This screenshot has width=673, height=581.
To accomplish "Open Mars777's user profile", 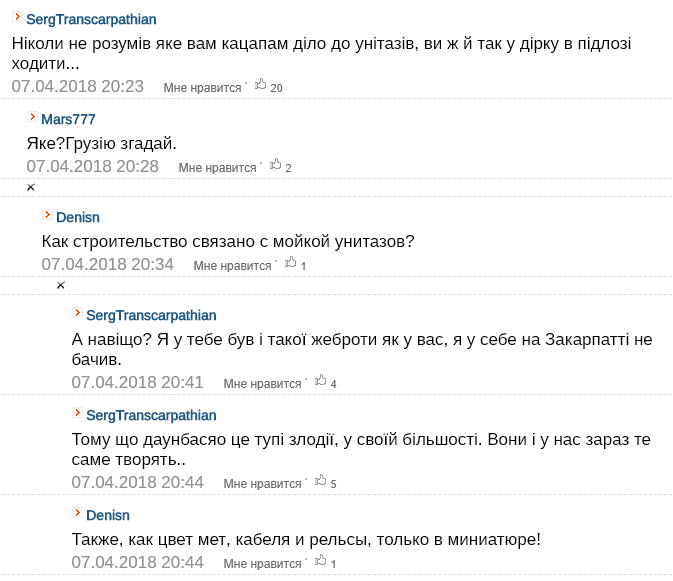I will pos(68,119).
